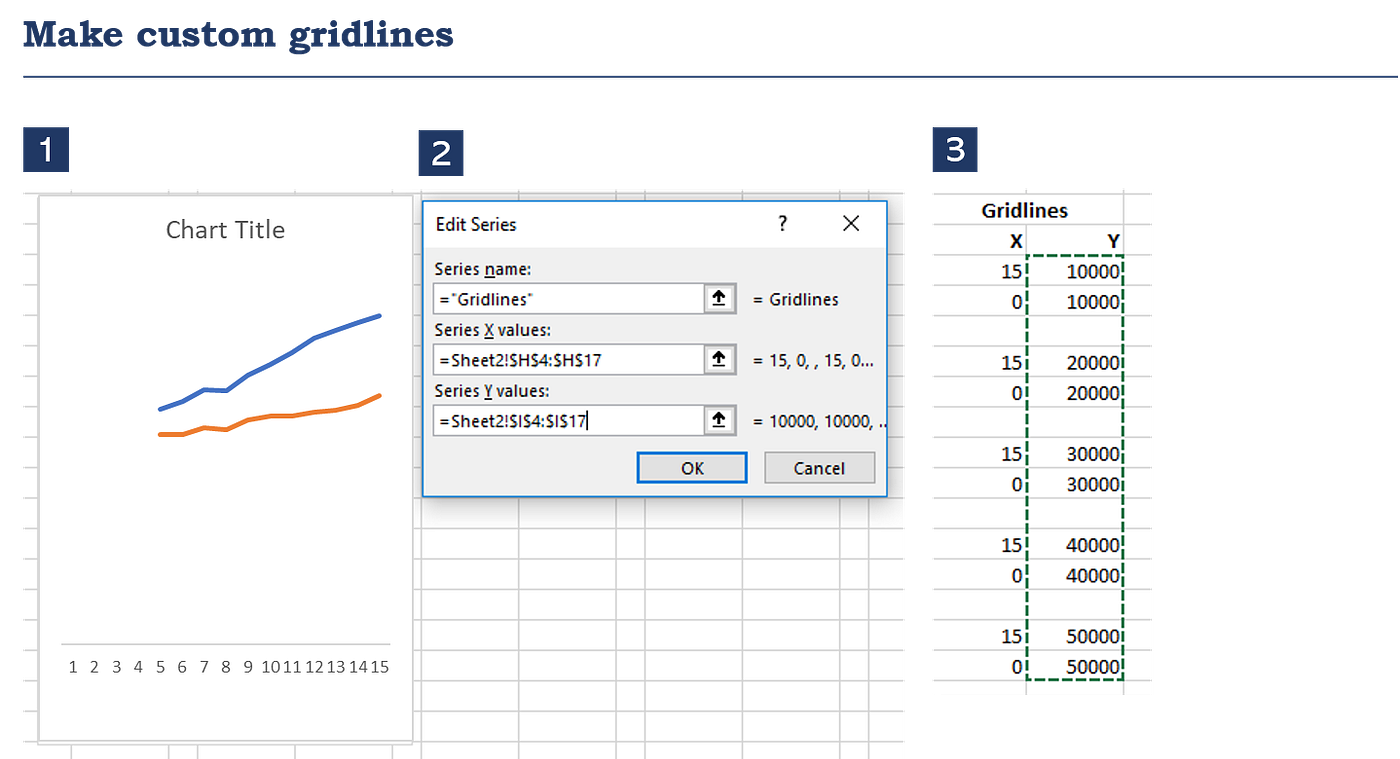Click the Make custom gridlines heading
Viewport: 1400px width, 759px height.
pyautogui.click(x=238, y=35)
